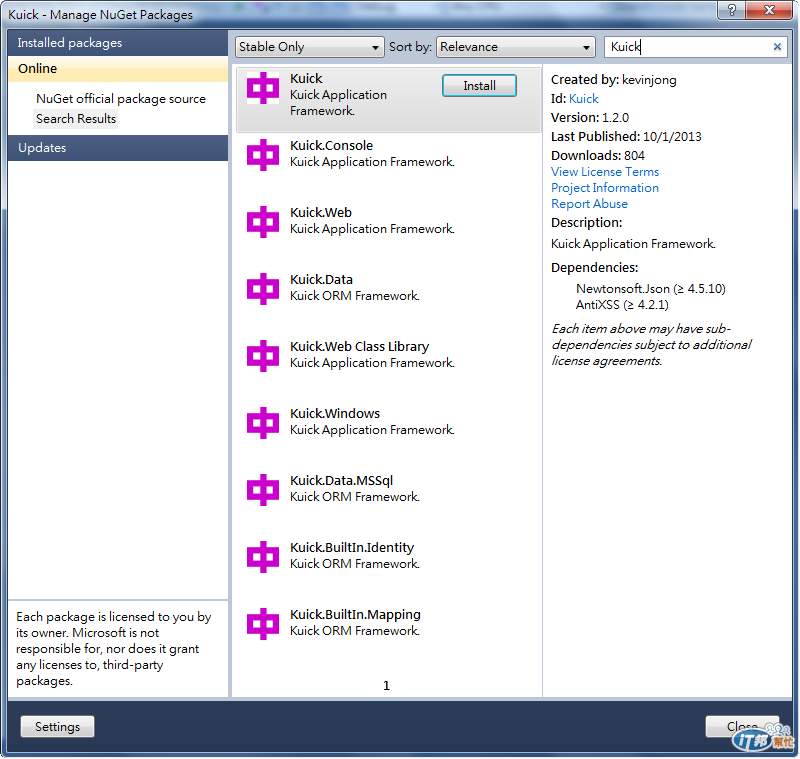800x759 pixels.
Task: Click the AntiXSS dependency text
Action: [622, 305]
